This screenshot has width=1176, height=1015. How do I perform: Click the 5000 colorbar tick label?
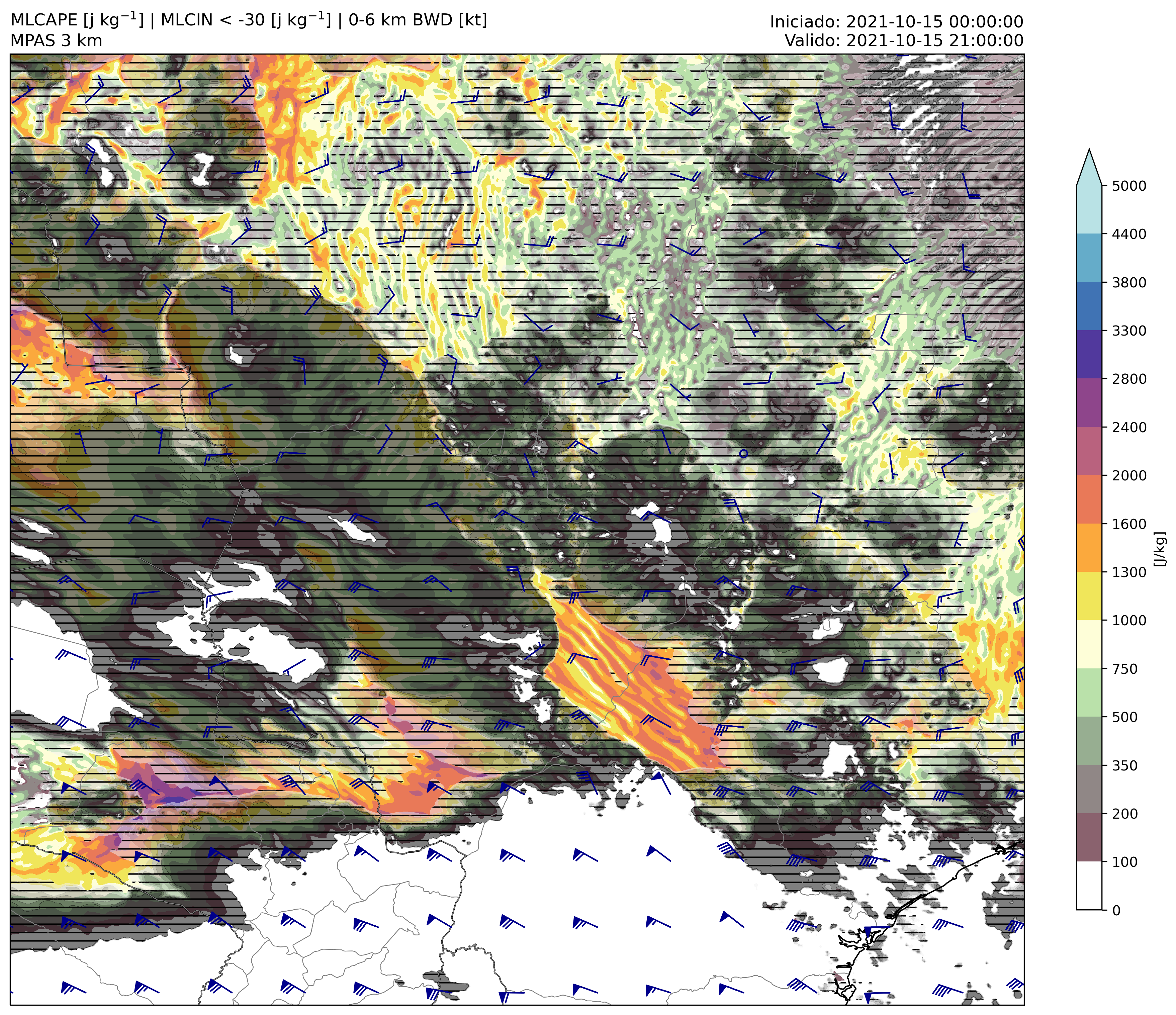(x=1129, y=186)
